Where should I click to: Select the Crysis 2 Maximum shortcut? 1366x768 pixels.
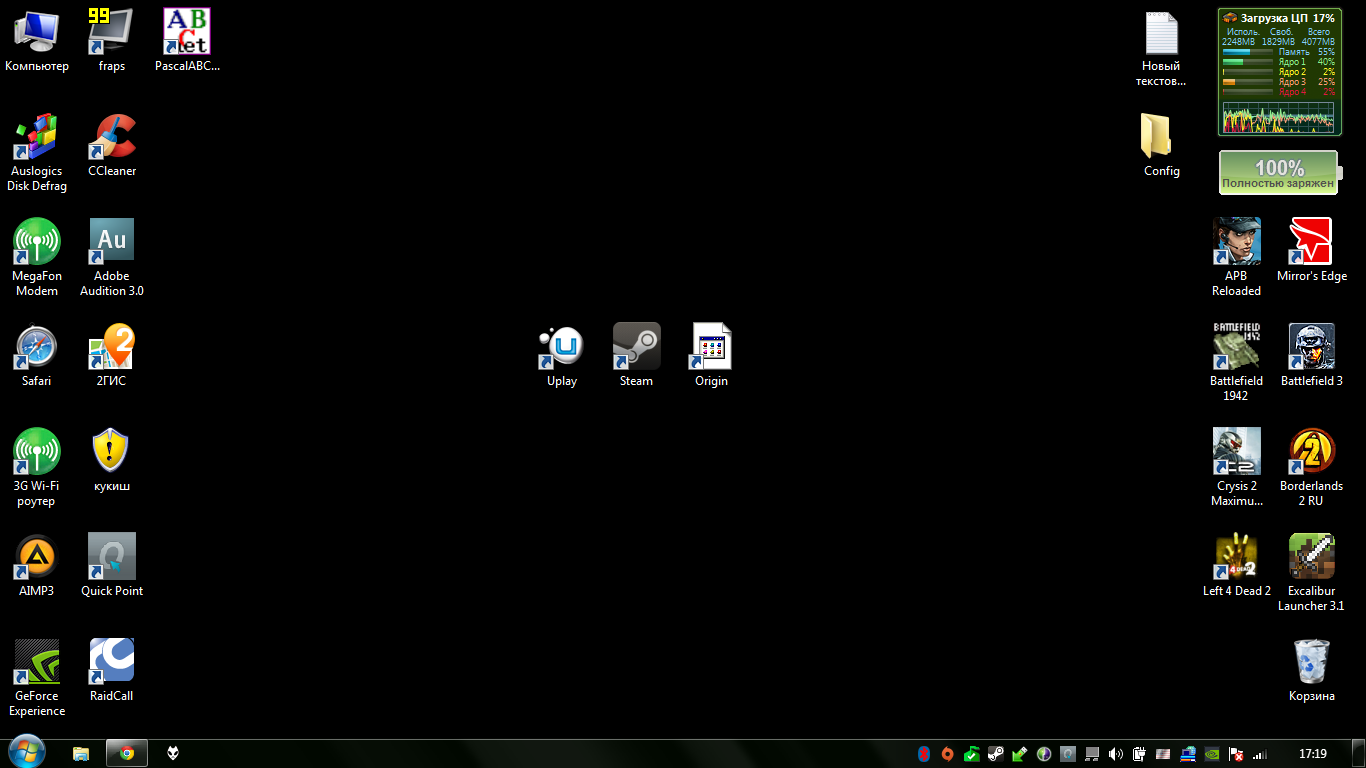point(1237,467)
